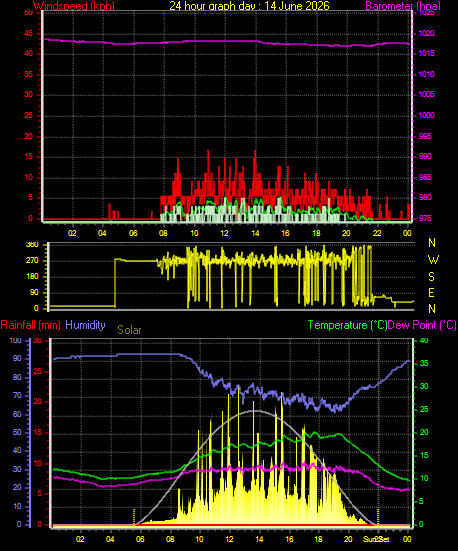Click the 12 hour label below the solar graph
458x551 pixels.
coord(229,539)
